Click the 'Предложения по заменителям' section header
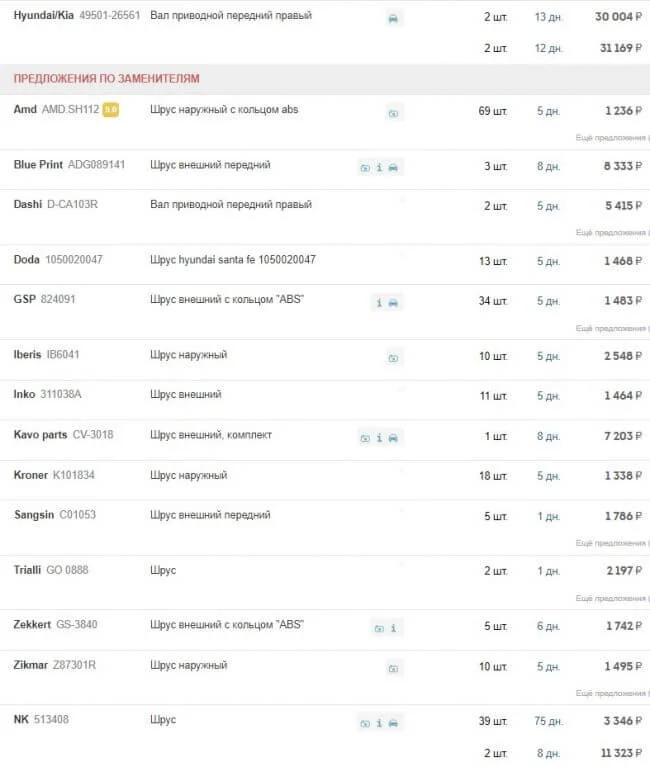This screenshot has height=767, width=650. 106,78
